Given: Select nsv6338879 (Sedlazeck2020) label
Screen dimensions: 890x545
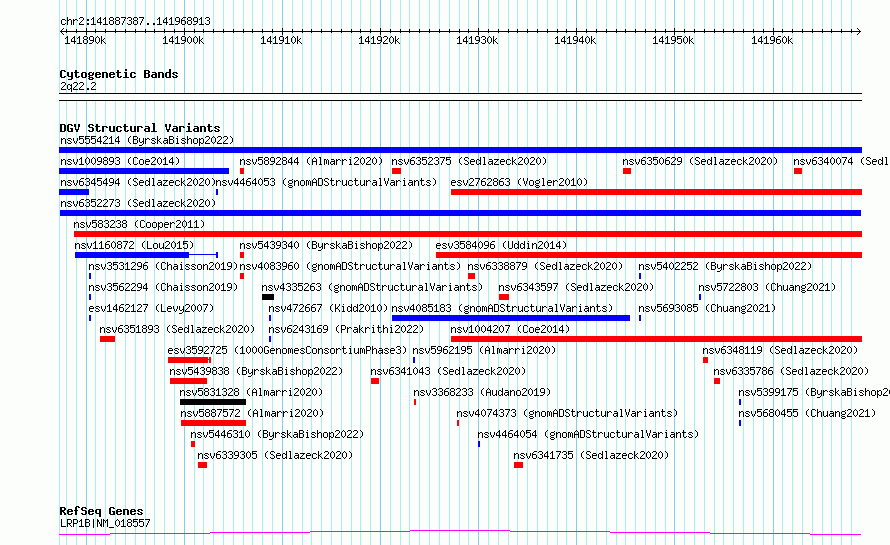Looking at the screenshot, I should [x=545, y=266].
